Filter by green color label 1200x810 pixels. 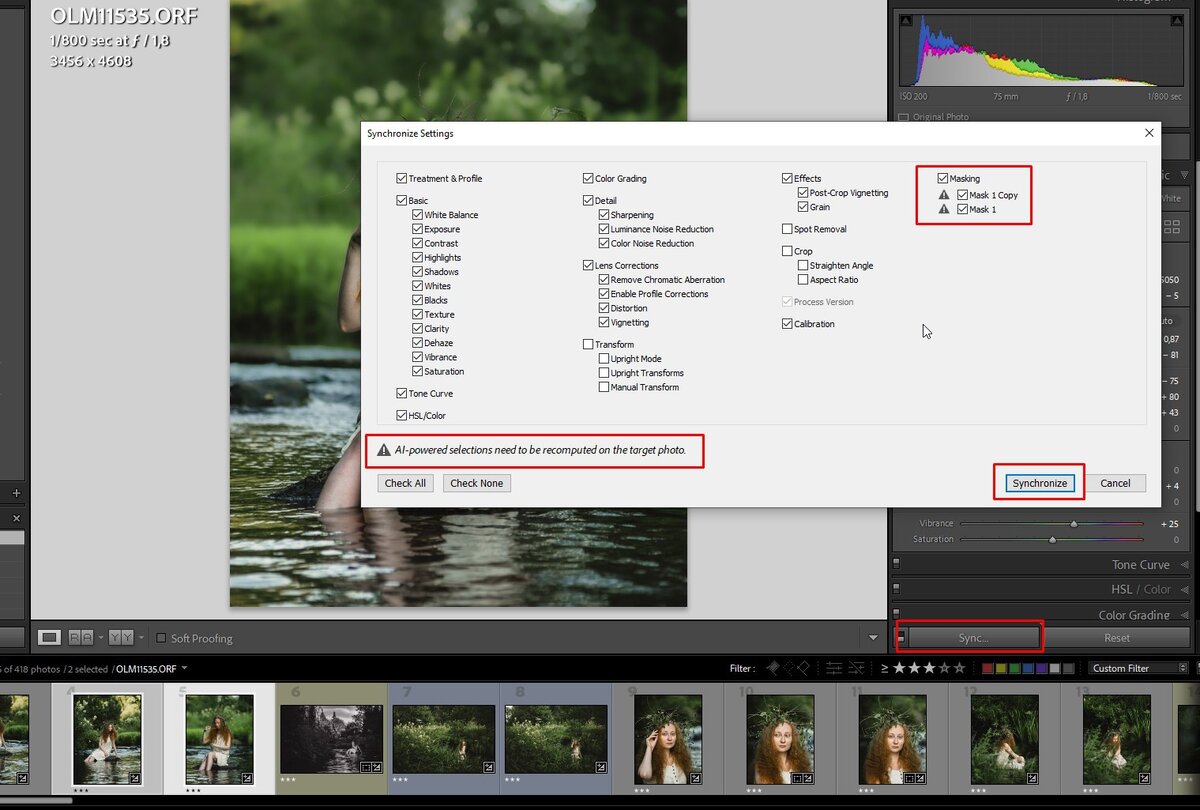click(1016, 668)
